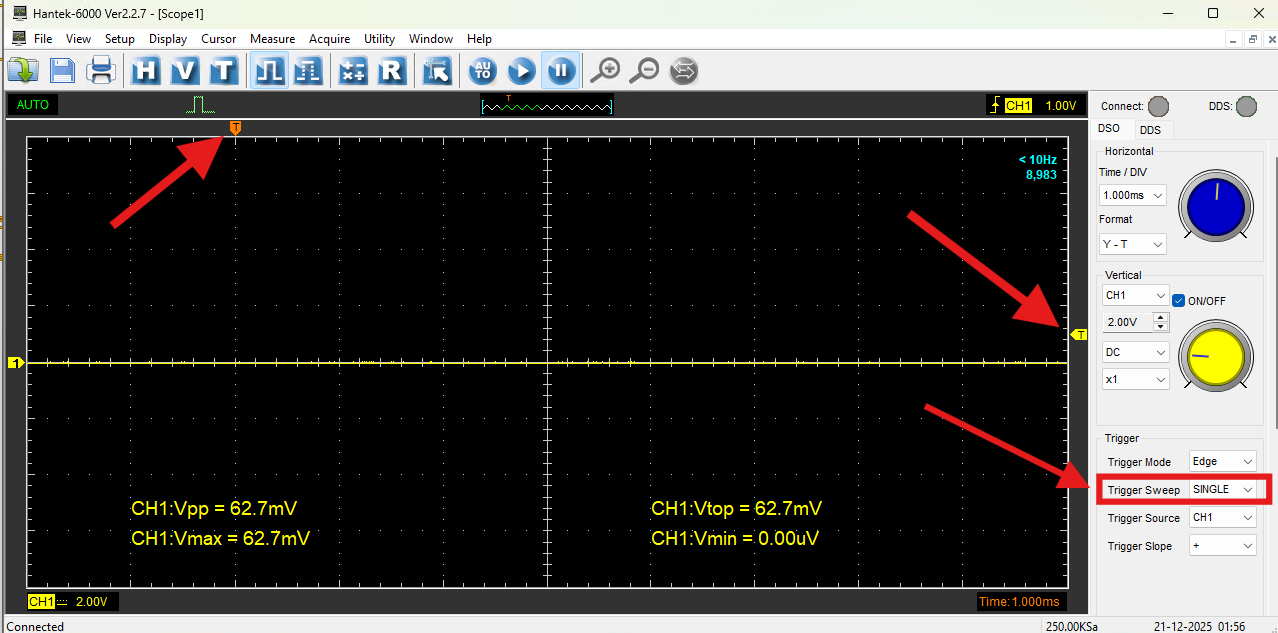Viewport: 1278px width, 633px height.
Task: Click the waveform memory overview bar
Action: (x=546, y=105)
